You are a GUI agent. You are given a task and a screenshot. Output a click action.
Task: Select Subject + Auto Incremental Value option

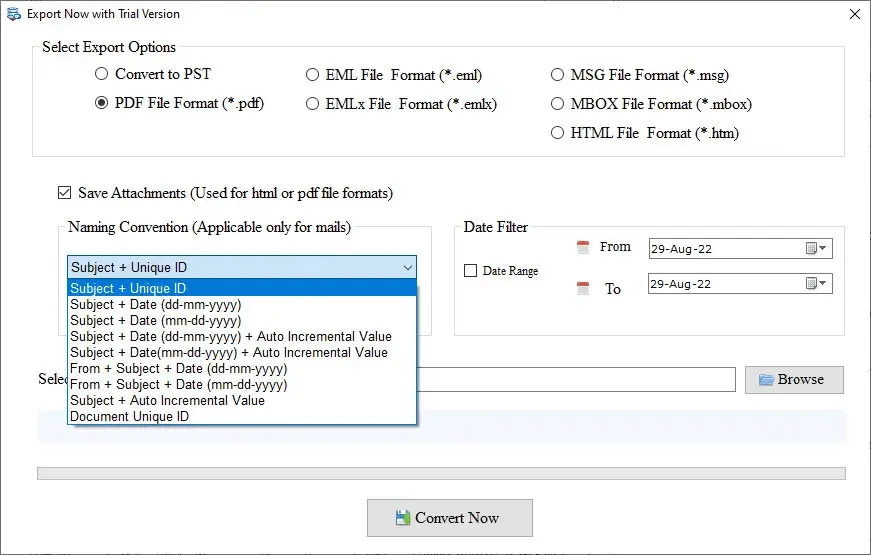tap(242, 401)
